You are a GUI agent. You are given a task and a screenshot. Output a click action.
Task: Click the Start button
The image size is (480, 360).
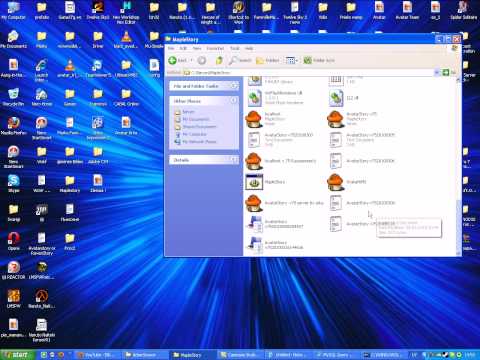[18, 355]
